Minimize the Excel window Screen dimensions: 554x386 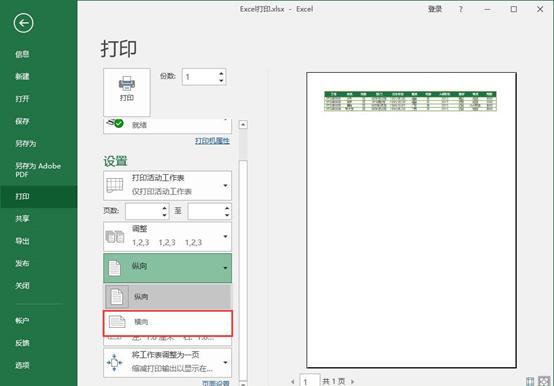point(487,9)
